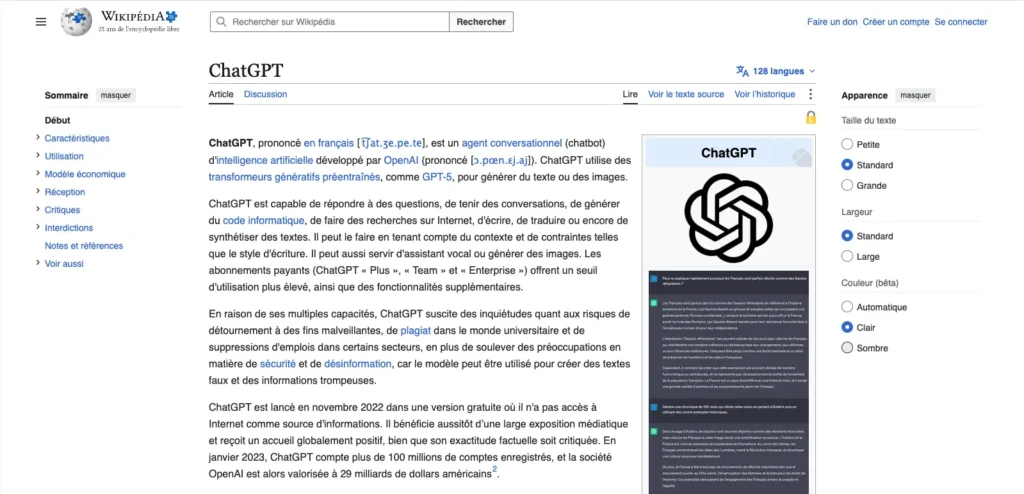Image resolution: width=1024 pixels, height=494 pixels.
Task: Jump to Début in the table of contents
Action: click(57, 120)
